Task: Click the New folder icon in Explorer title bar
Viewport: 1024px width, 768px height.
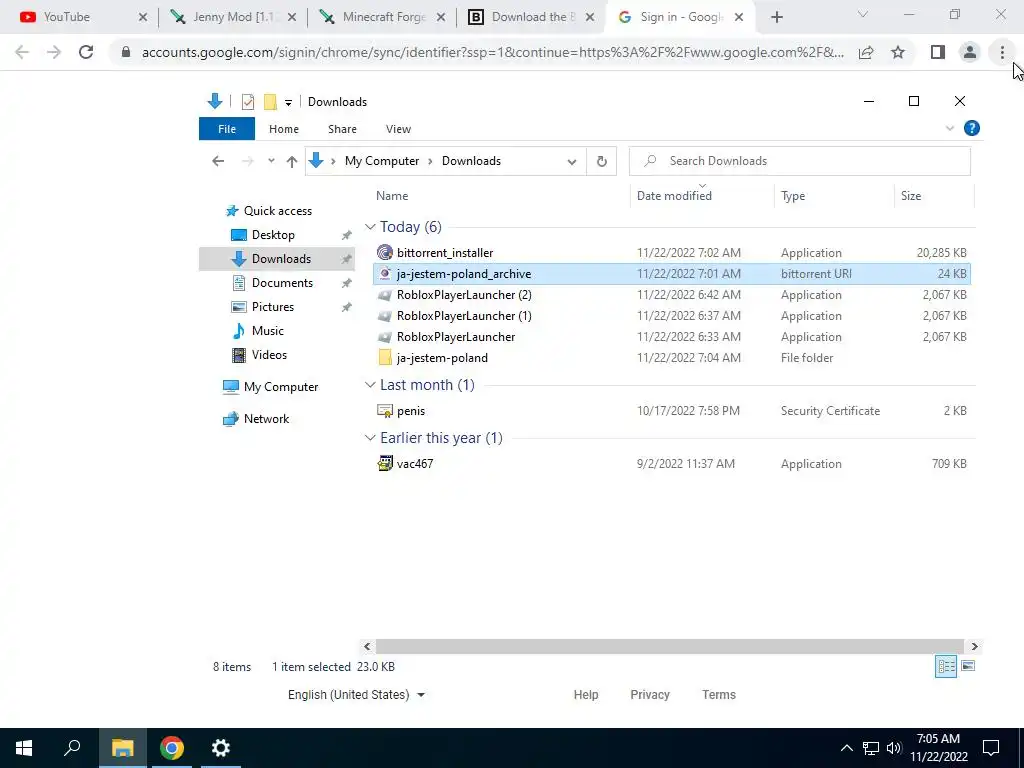Action: click(x=270, y=102)
